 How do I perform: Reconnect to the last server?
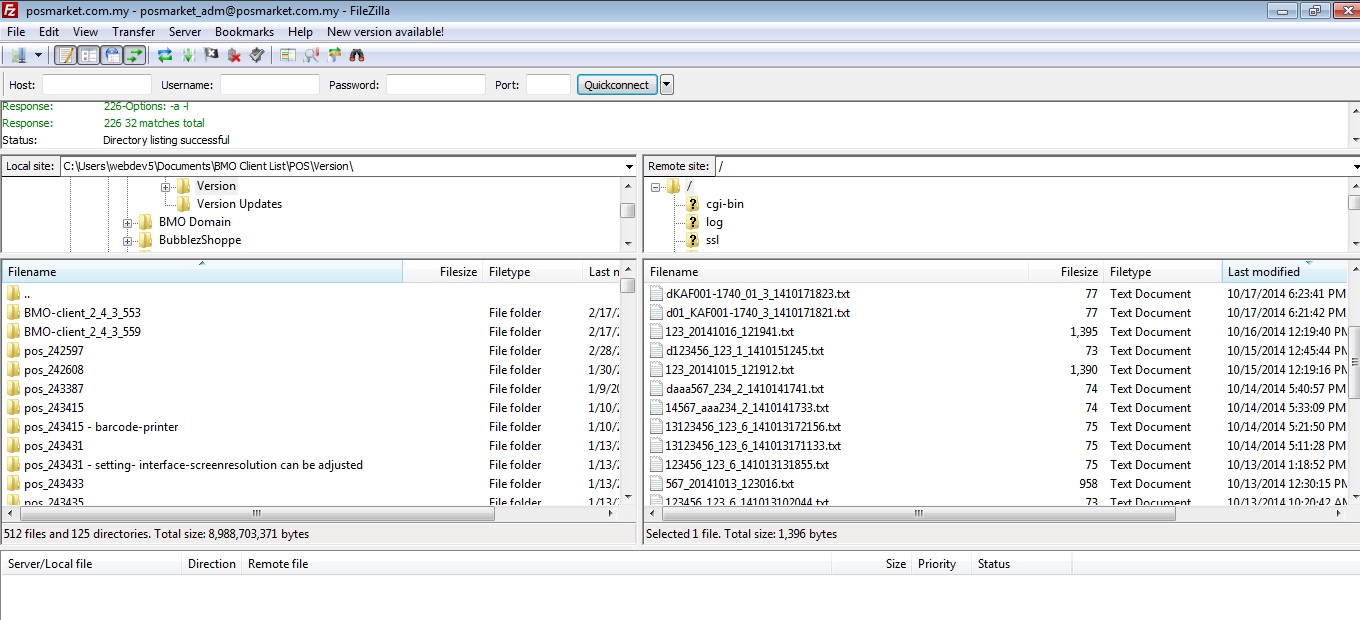(x=257, y=55)
